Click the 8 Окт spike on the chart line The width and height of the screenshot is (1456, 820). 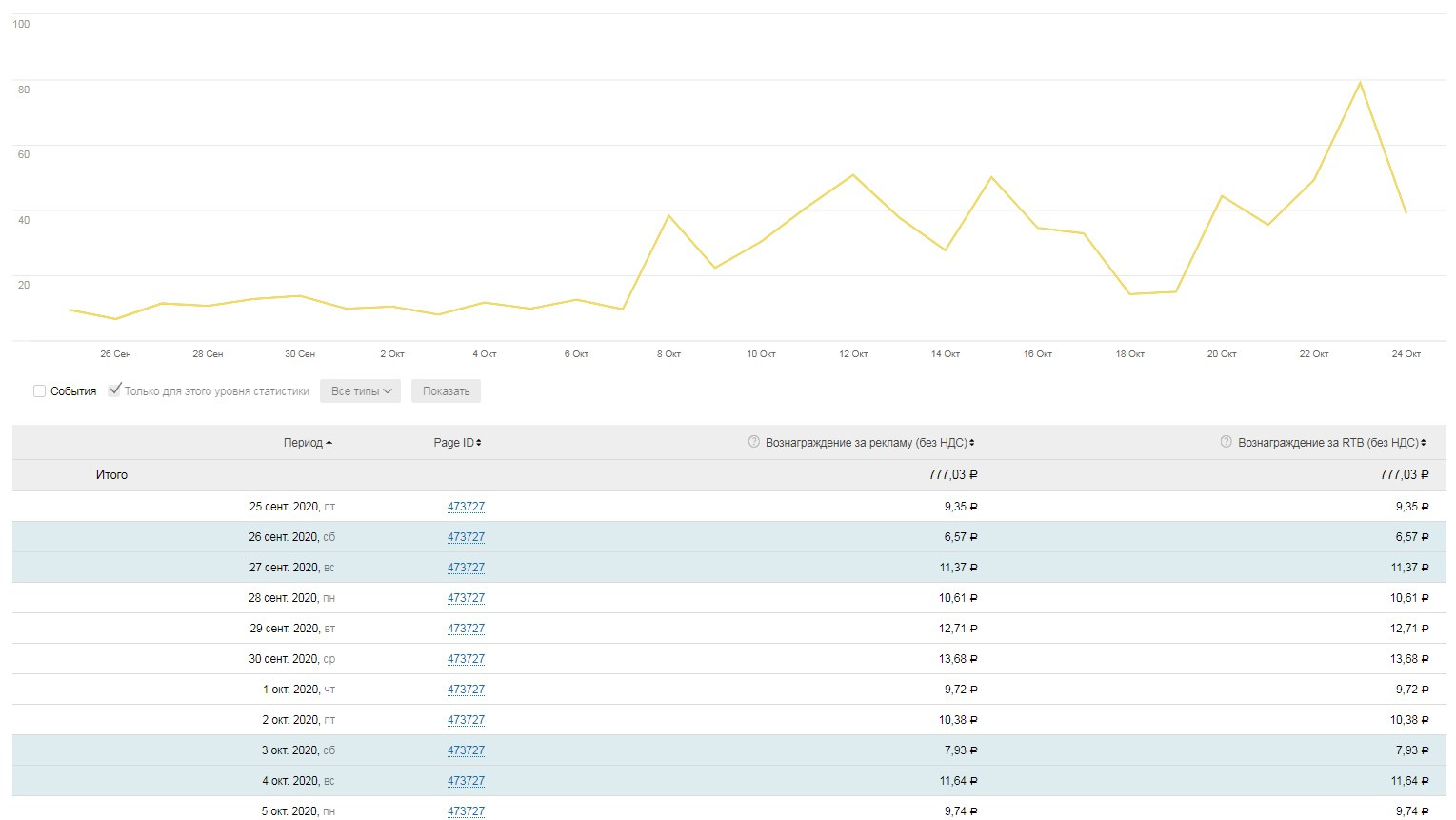point(668,216)
